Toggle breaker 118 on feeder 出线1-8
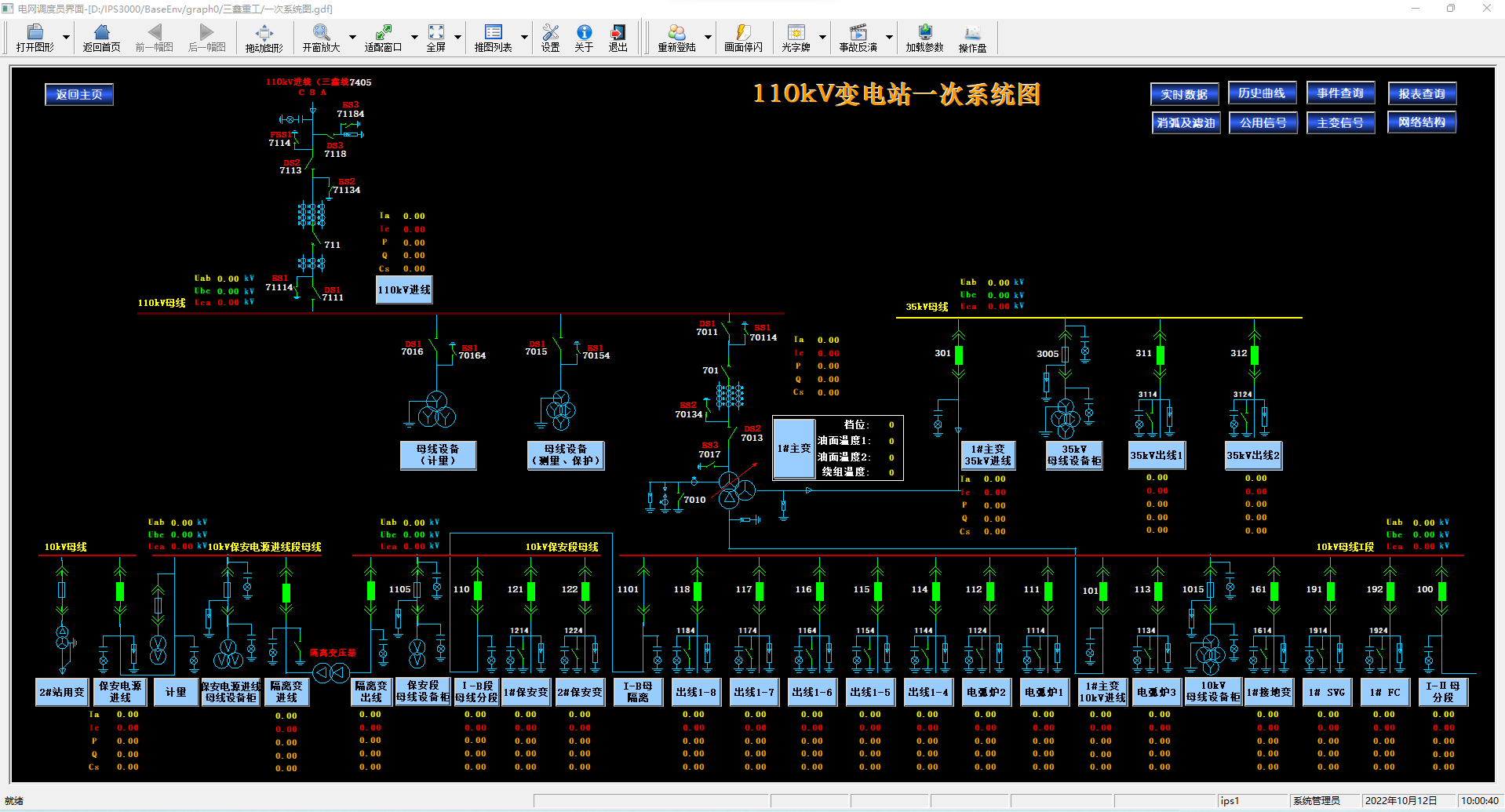The height and width of the screenshot is (812, 1505). 698,591
